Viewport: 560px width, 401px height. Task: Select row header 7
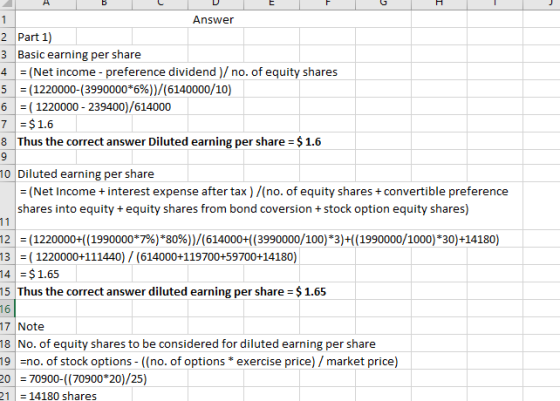(x=8, y=124)
